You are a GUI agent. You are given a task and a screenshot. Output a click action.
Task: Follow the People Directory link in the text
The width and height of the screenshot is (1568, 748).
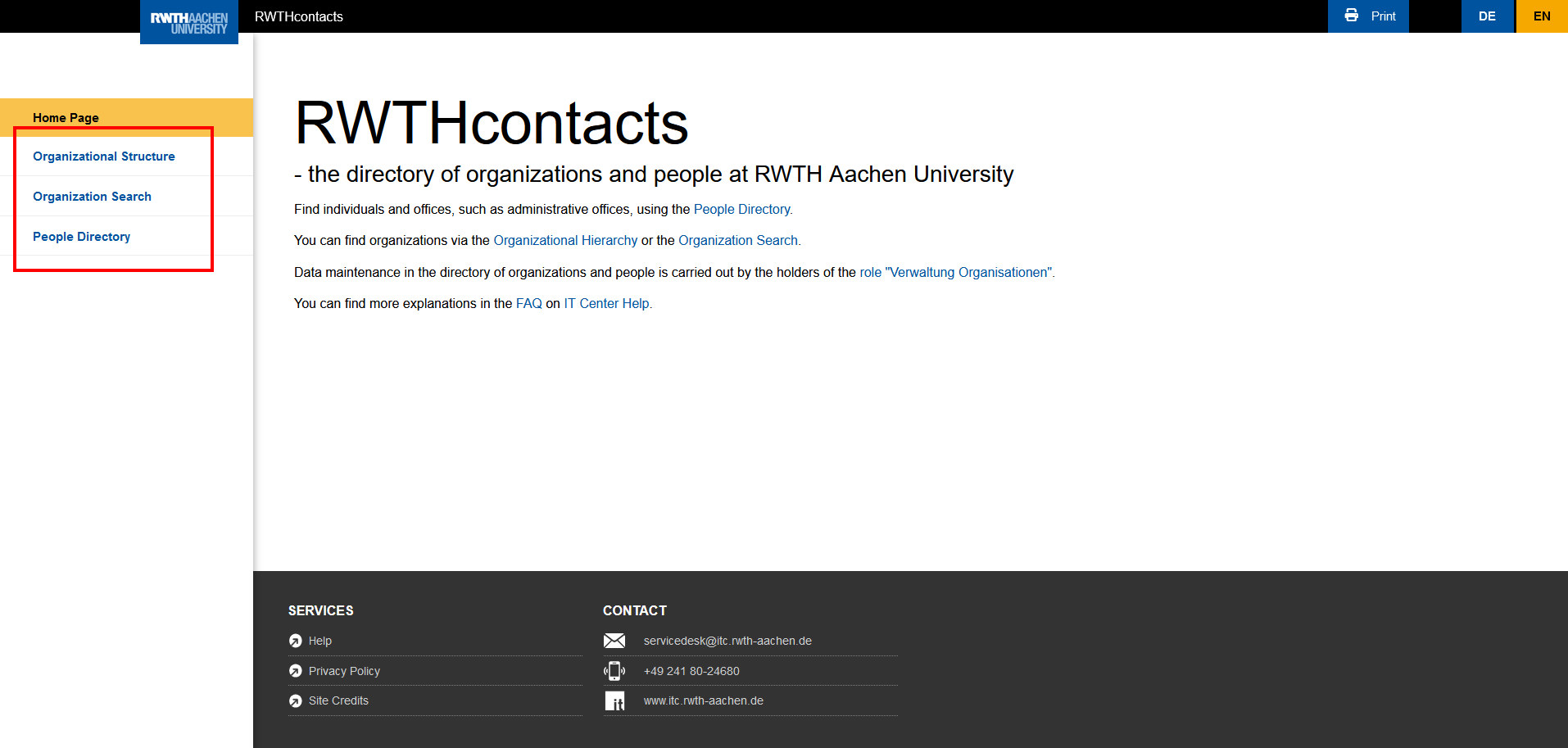tap(741, 209)
